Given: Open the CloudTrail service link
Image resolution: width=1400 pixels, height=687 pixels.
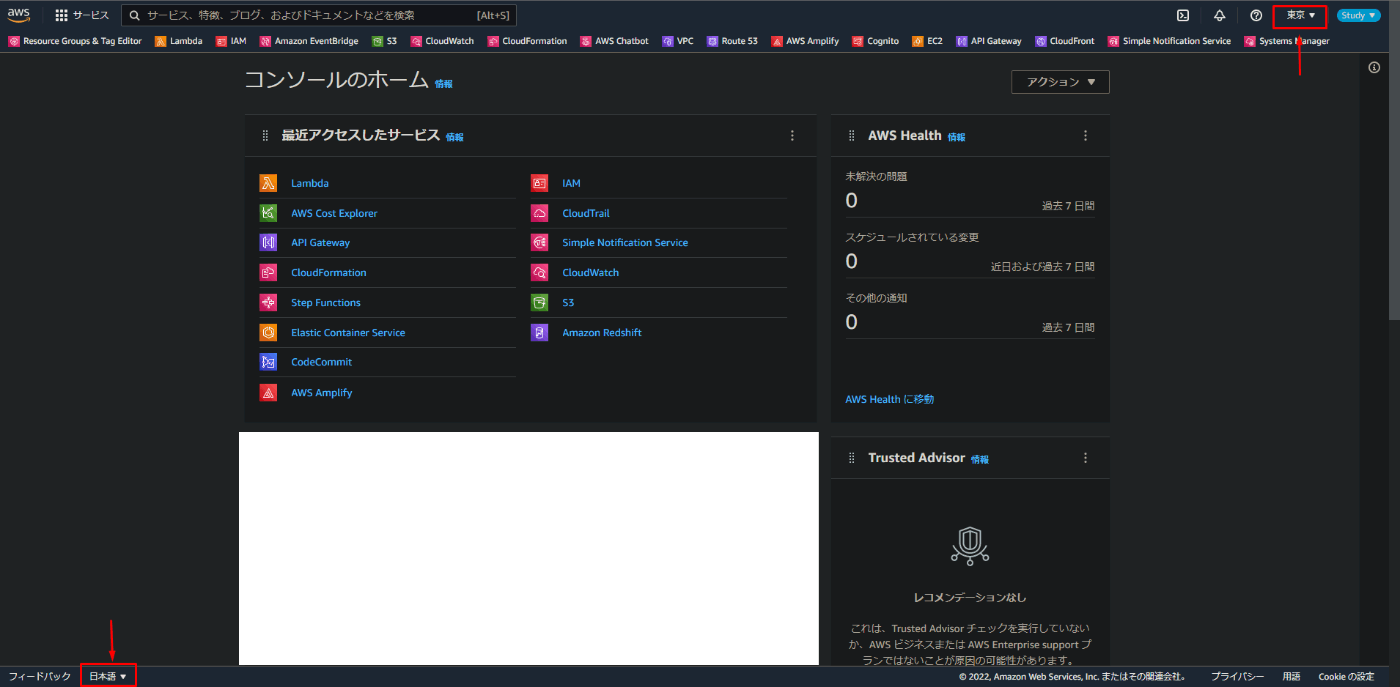Looking at the screenshot, I should click(586, 213).
